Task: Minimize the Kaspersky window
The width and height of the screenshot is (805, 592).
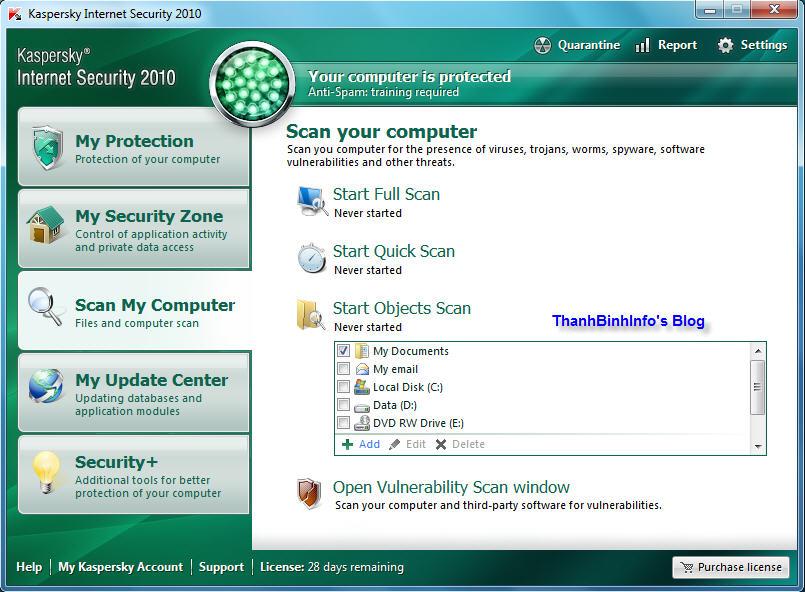Action: point(710,10)
